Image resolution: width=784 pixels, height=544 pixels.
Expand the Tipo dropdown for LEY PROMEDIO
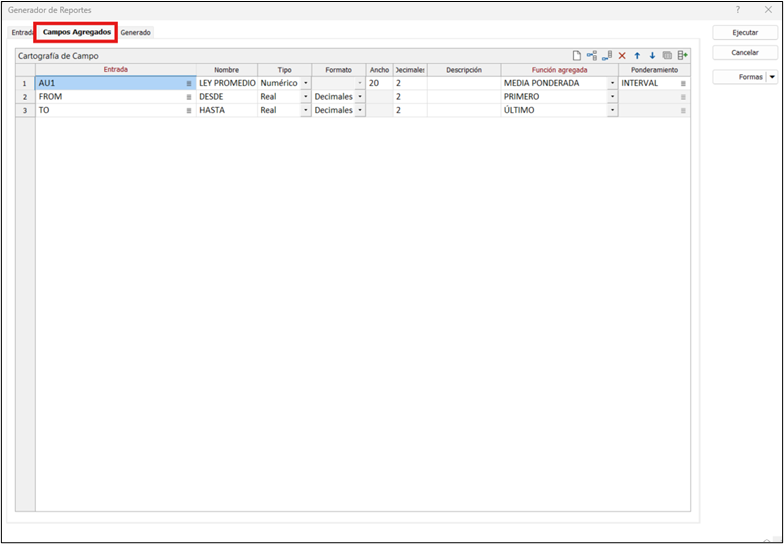click(x=306, y=83)
